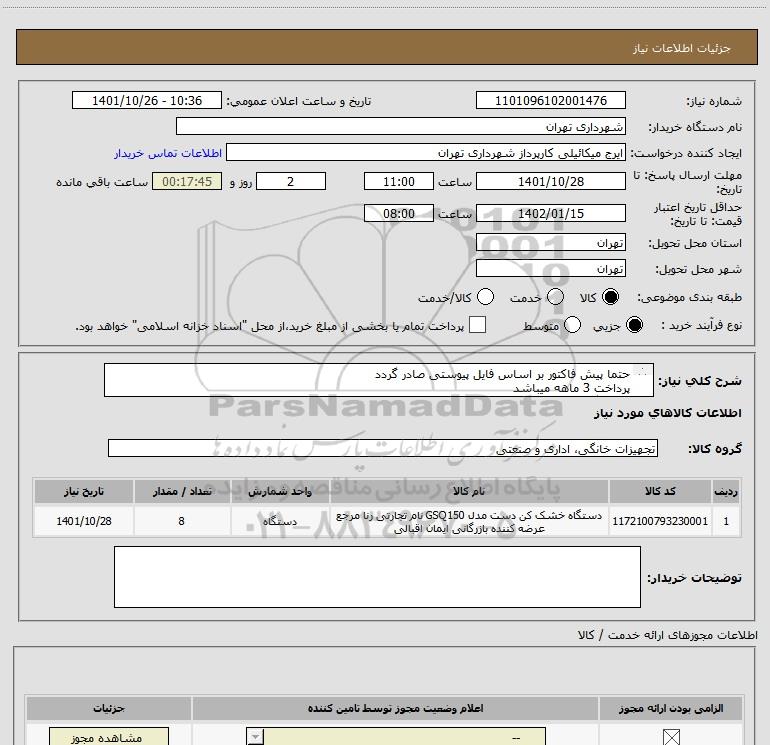This screenshot has width=770, height=745.
Task: Toggle the اسناد خزانه اسلامی payment checkbox
Action: click(477, 325)
